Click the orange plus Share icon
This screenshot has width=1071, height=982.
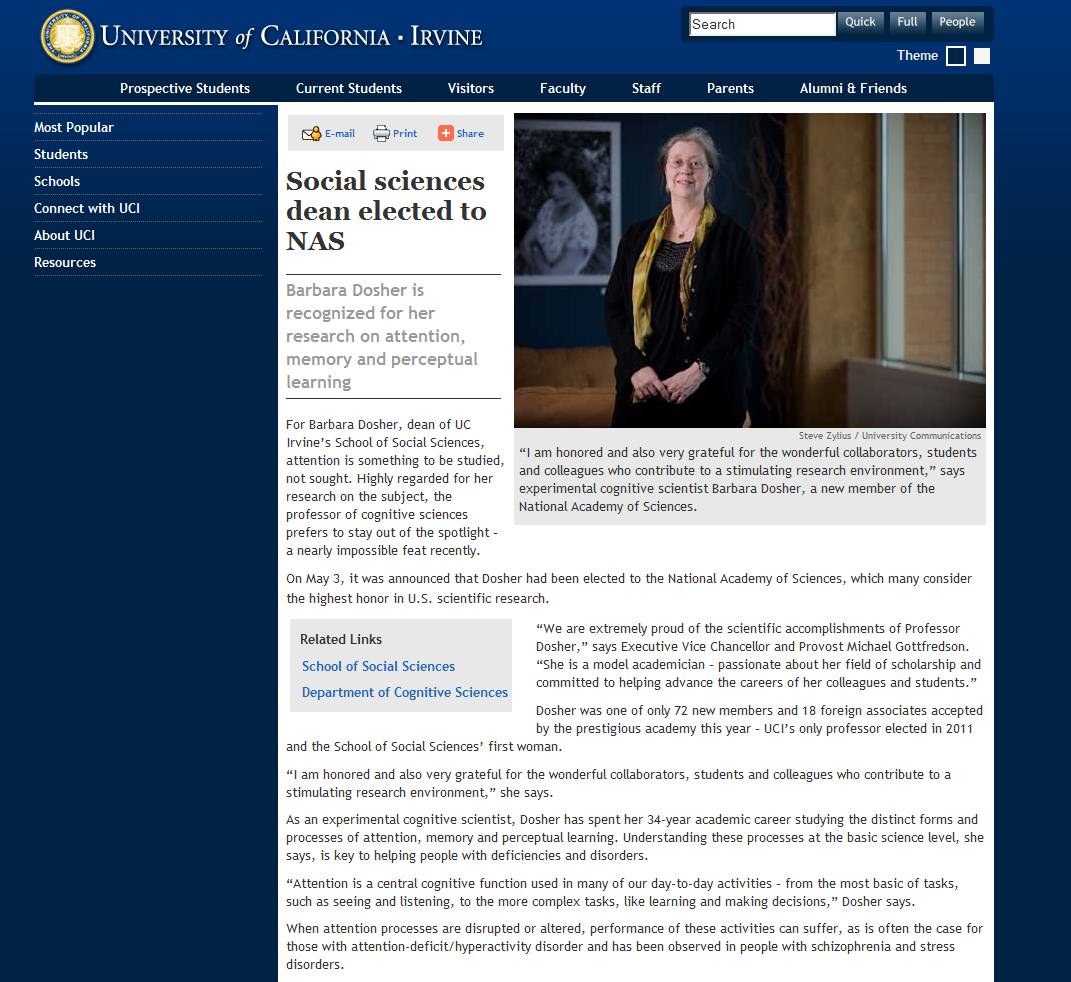click(x=445, y=133)
